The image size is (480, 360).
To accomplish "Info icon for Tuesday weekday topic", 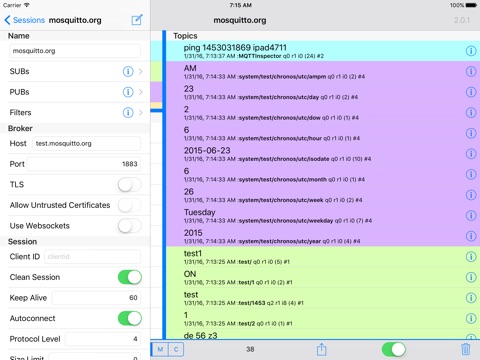I will tap(471, 216).
